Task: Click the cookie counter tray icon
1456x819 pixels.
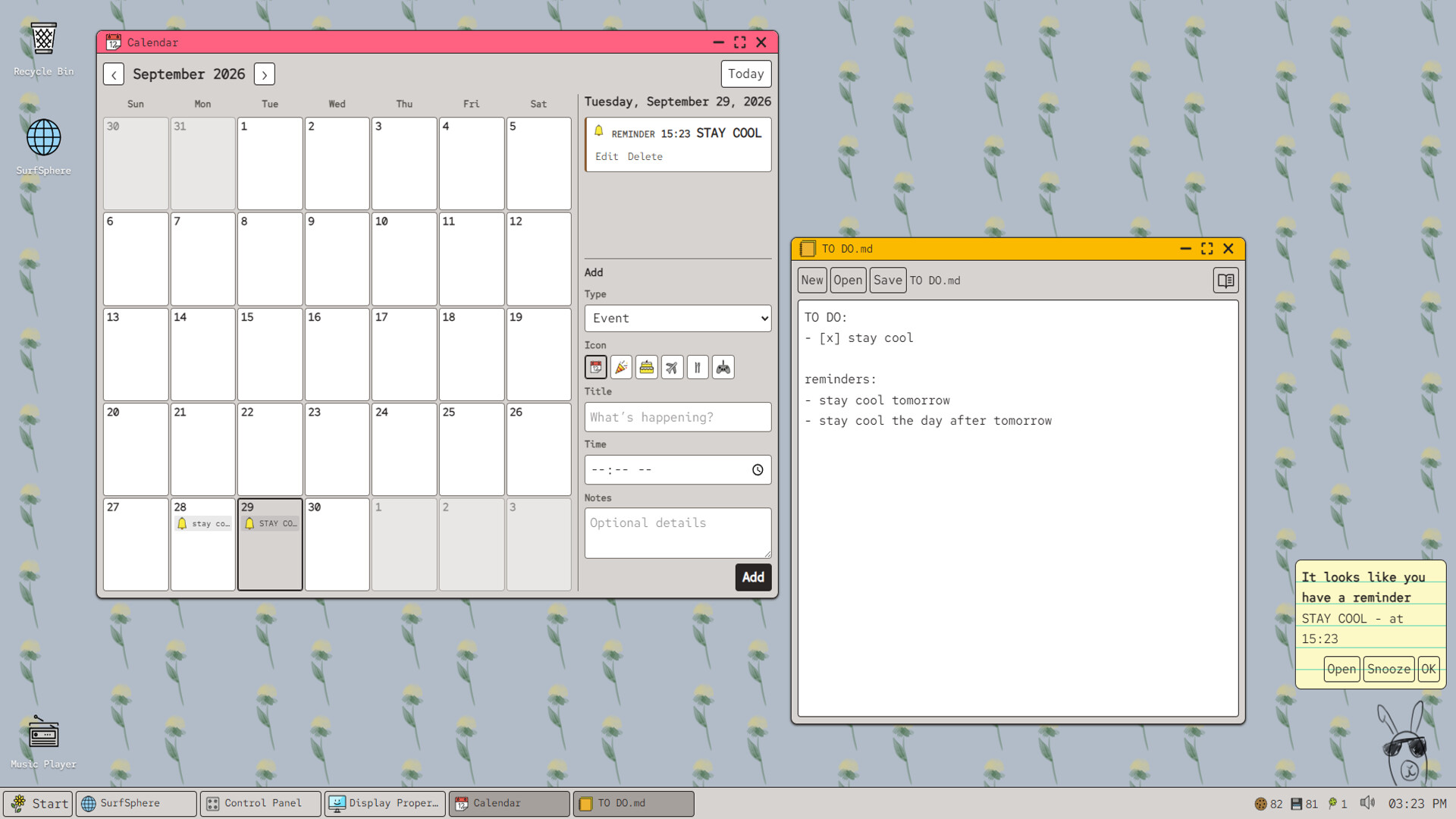Action: (1268, 804)
